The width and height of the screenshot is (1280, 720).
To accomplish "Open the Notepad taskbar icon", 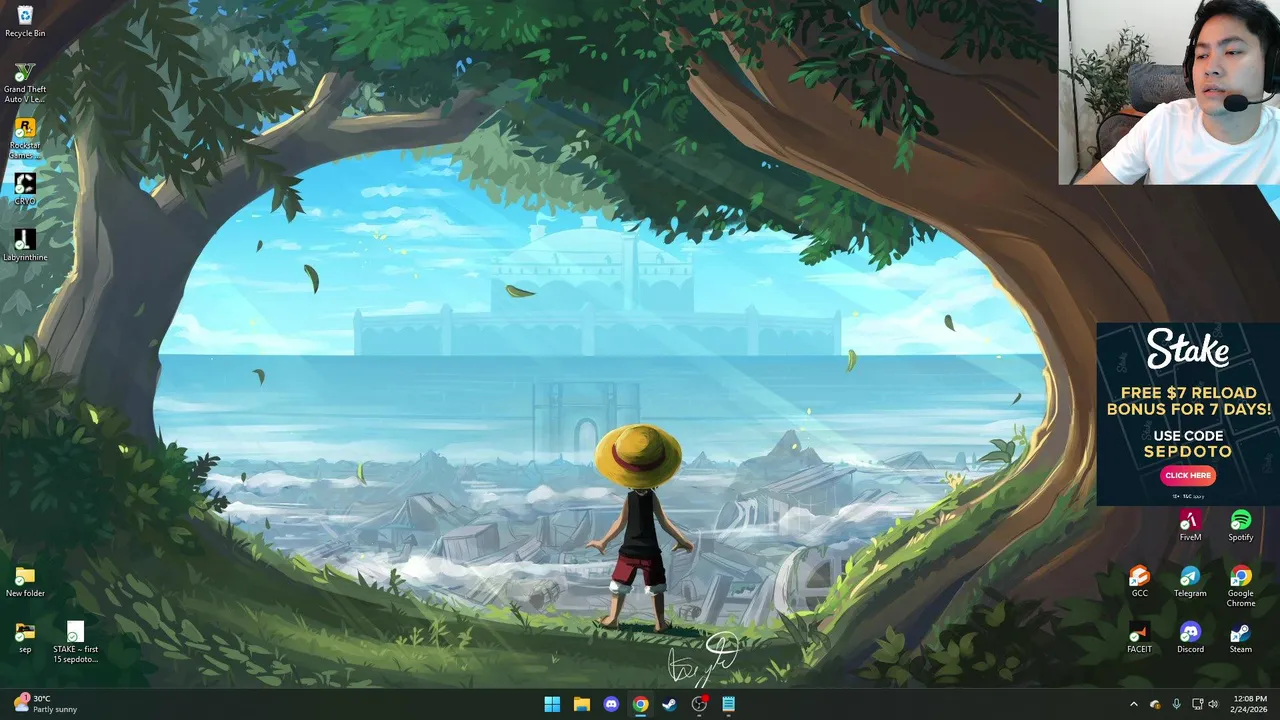I will 729,704.
